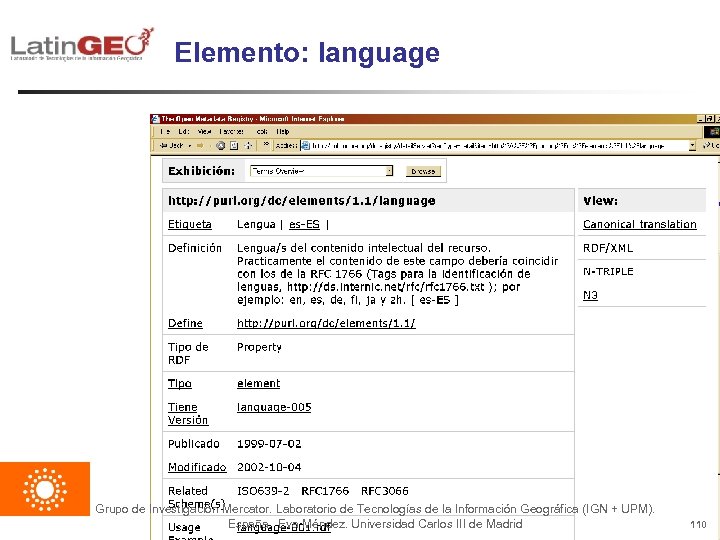The width and height of the screenshot is (720, 540).
Task: Click the Property value for Tipo de RDF
Action: click(x=259, y=347)
